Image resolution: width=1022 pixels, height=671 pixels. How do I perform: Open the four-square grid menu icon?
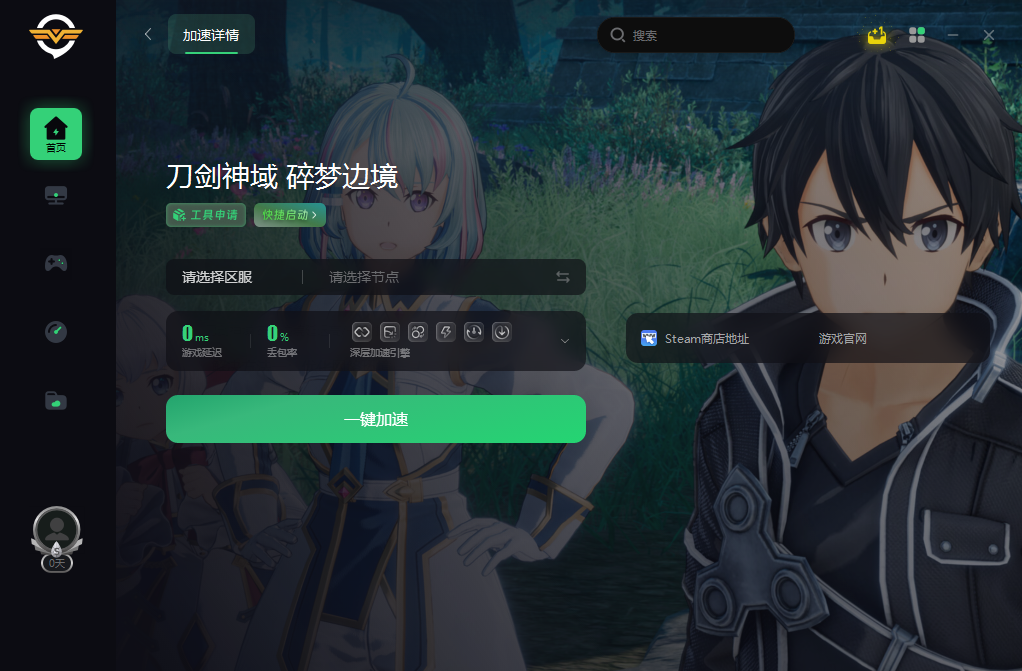coord(916,35)
